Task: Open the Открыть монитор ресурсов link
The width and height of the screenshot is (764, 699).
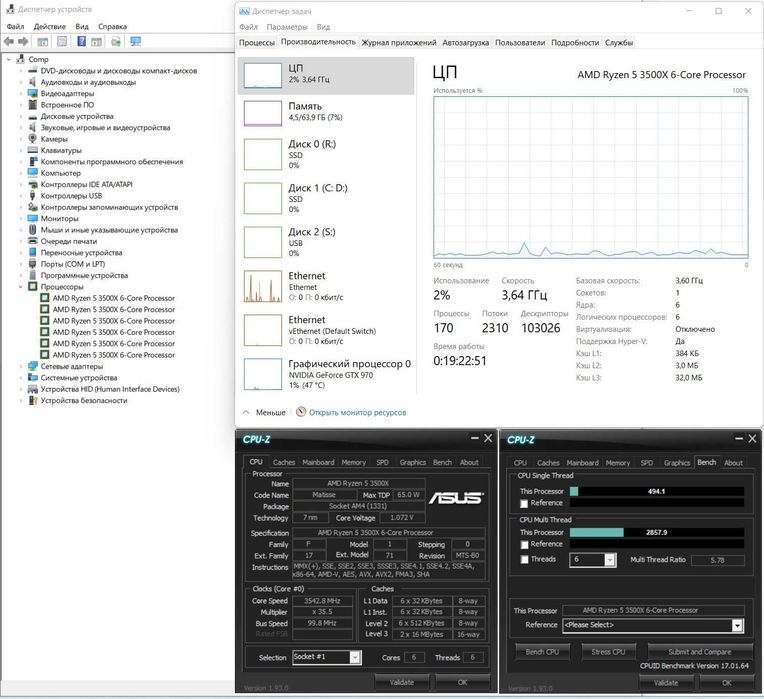Action: pos(357,413)
